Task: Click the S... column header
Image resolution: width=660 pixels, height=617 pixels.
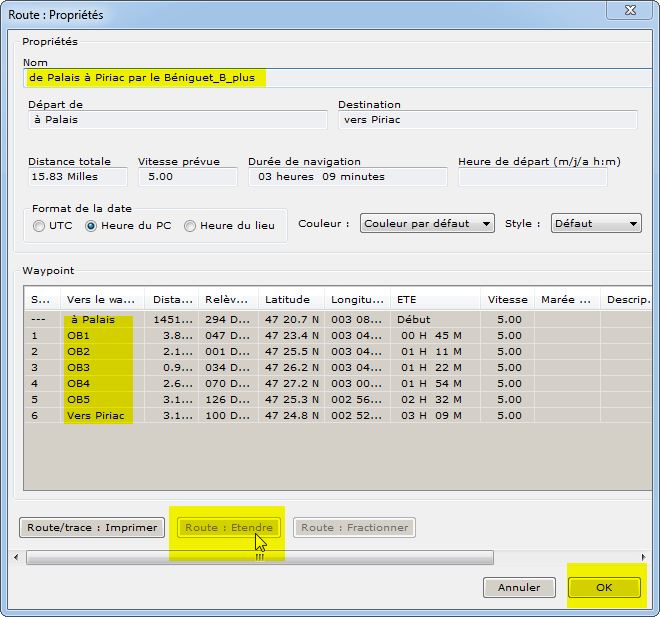Action: pos(42,300)
